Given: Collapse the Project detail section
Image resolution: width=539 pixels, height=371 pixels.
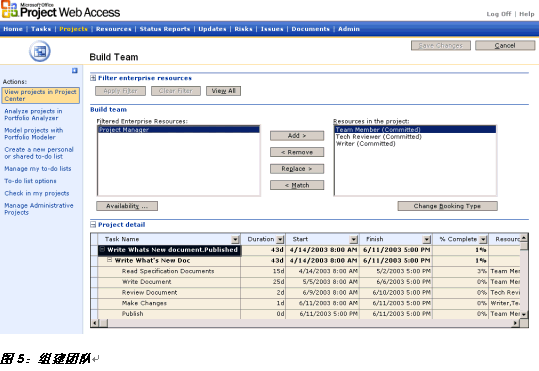Looking at the screenshot, I should pos(93,225).
